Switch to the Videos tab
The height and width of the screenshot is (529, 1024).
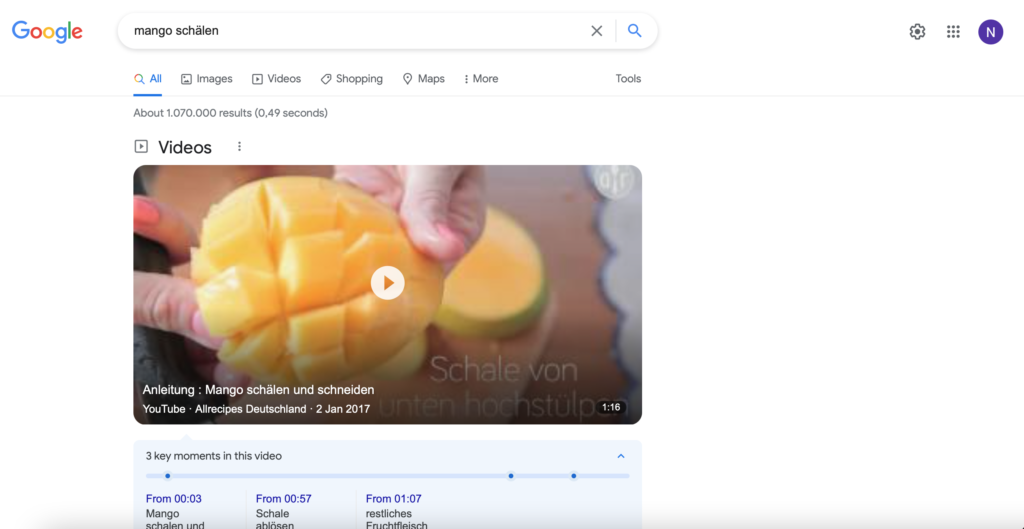pyautogui.click(x=276, y=78)
